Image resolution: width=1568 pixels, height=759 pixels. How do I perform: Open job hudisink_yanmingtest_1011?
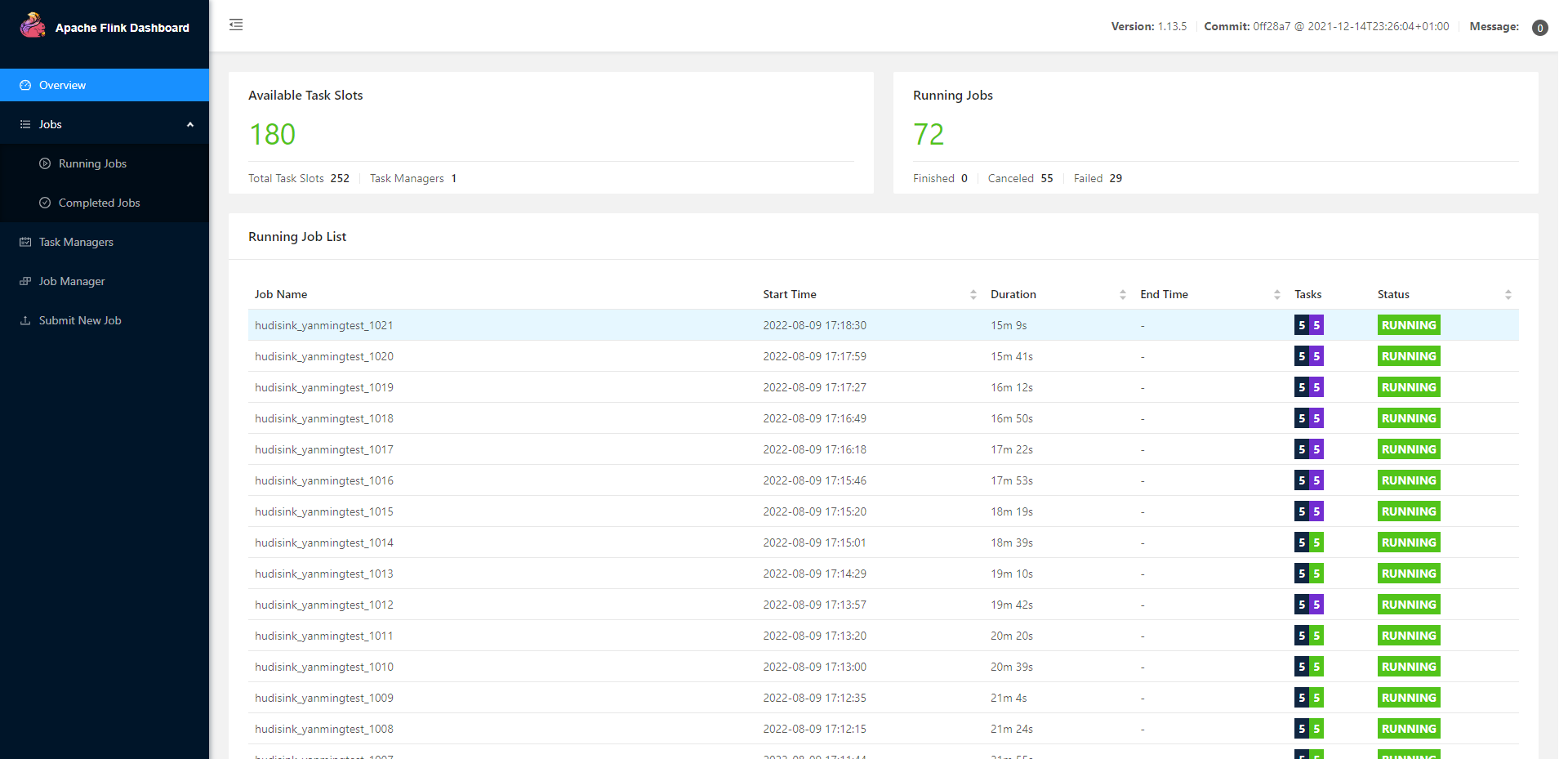tap(323, 636)
